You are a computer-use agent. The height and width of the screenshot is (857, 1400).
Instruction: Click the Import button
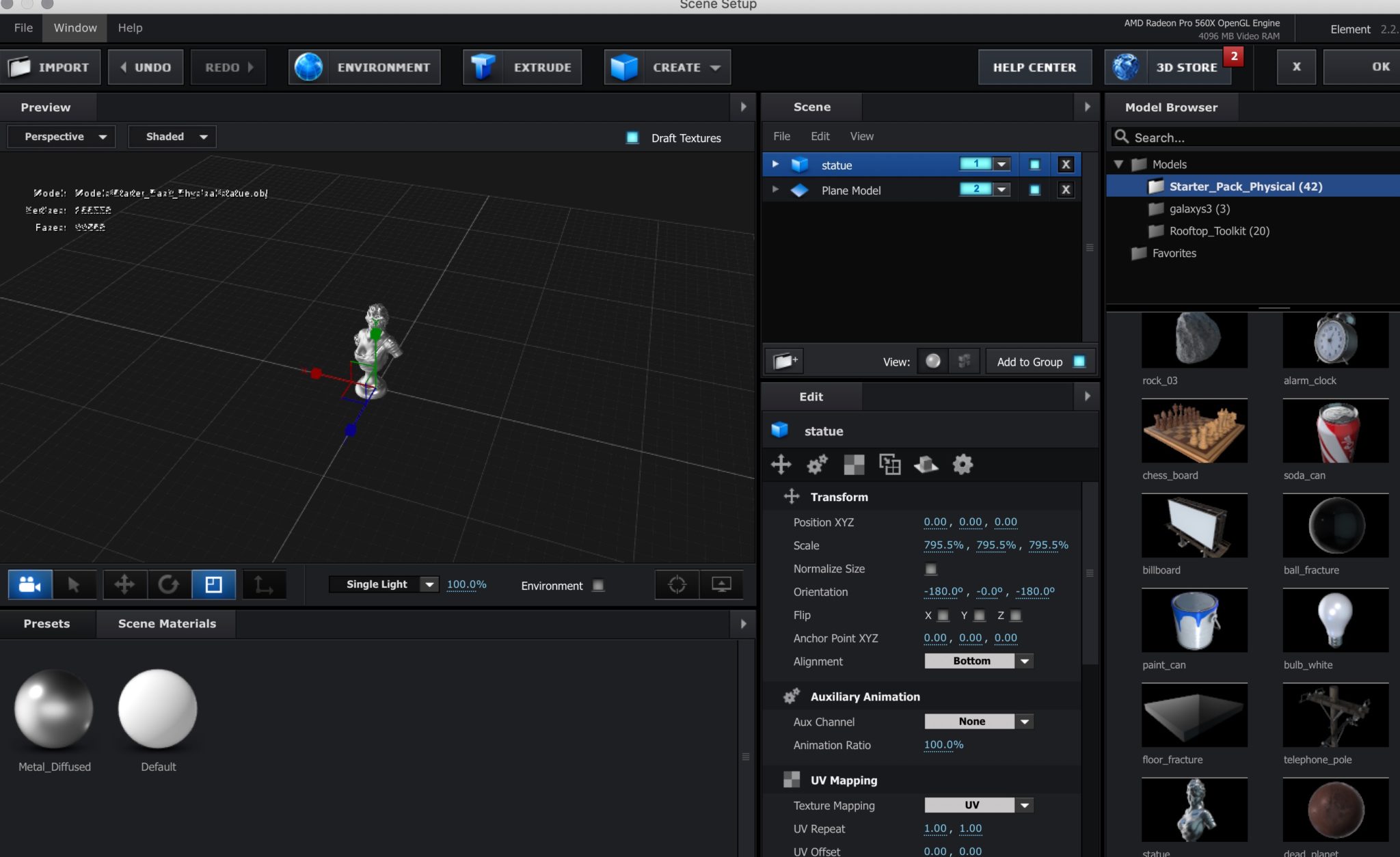click(51, 66)
